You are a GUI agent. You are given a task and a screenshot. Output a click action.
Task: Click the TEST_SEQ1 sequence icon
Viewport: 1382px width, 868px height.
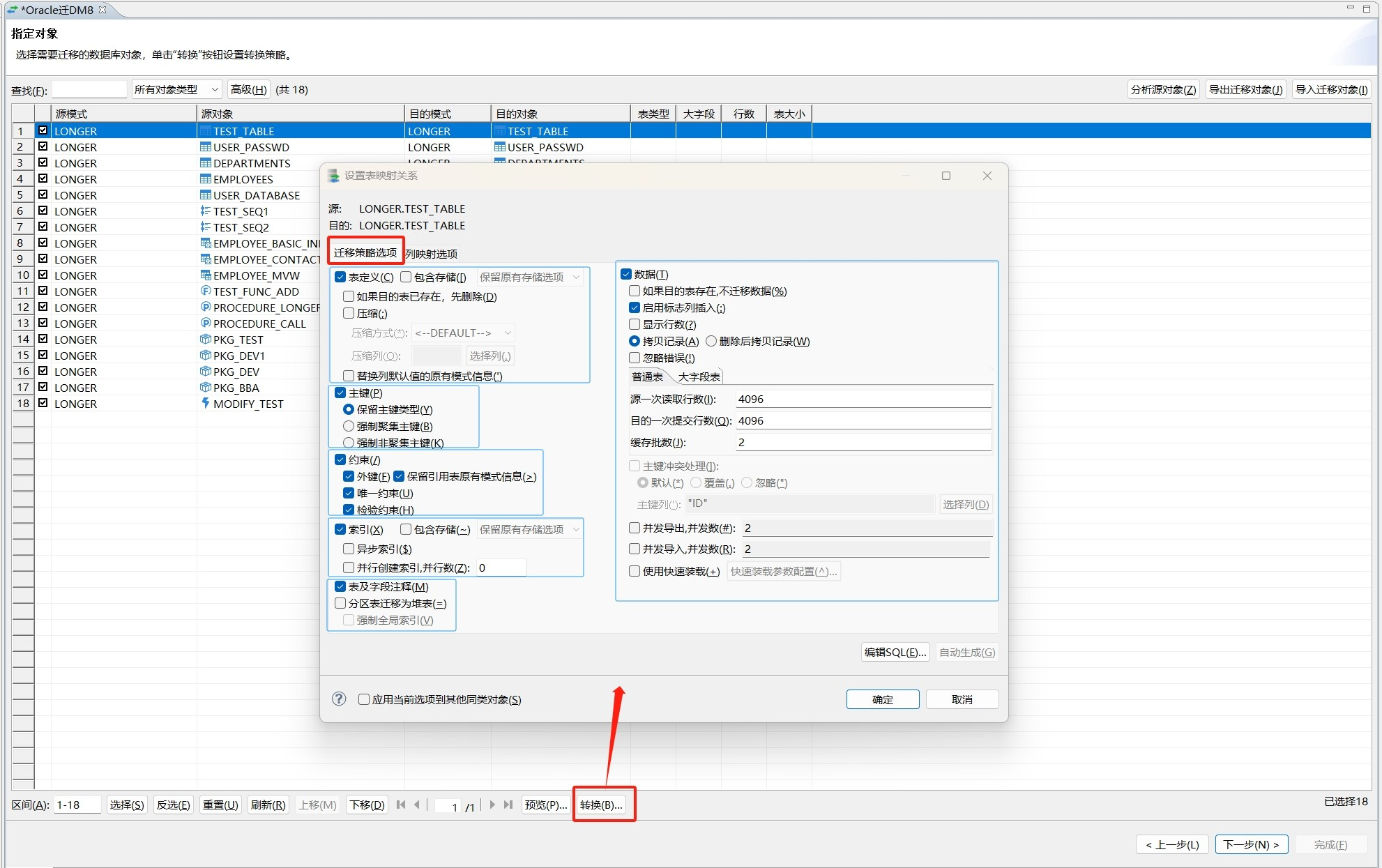[206, 211]
